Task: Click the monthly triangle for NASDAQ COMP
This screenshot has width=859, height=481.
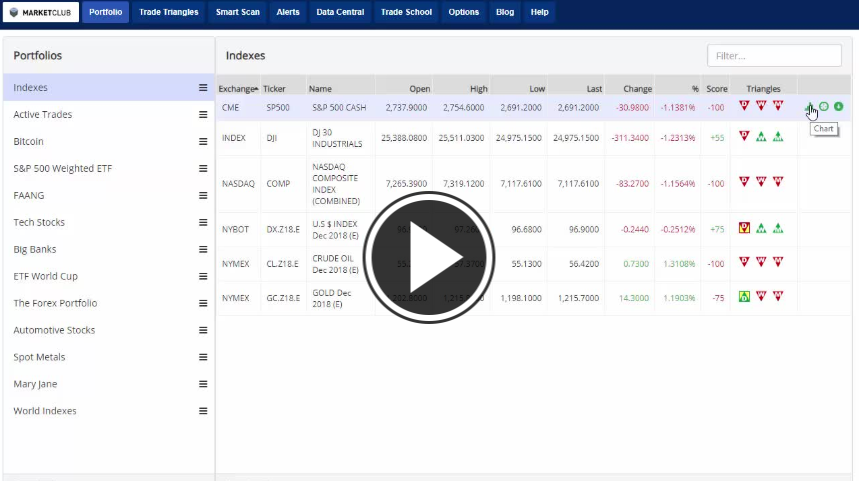Action: pyautogui.click(x=778, y=181)
